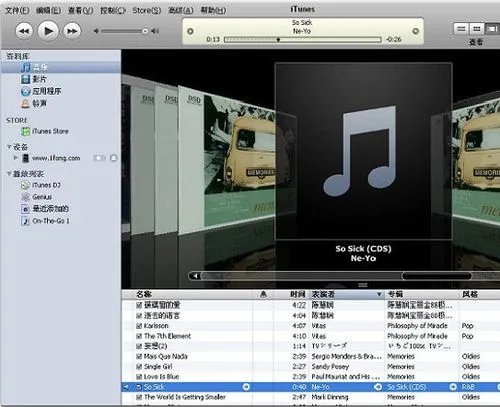Click arrow icon next to Ne-Yo artist
Image resolution: width=500 pixels, height=407 pixels.
(378, 387)
